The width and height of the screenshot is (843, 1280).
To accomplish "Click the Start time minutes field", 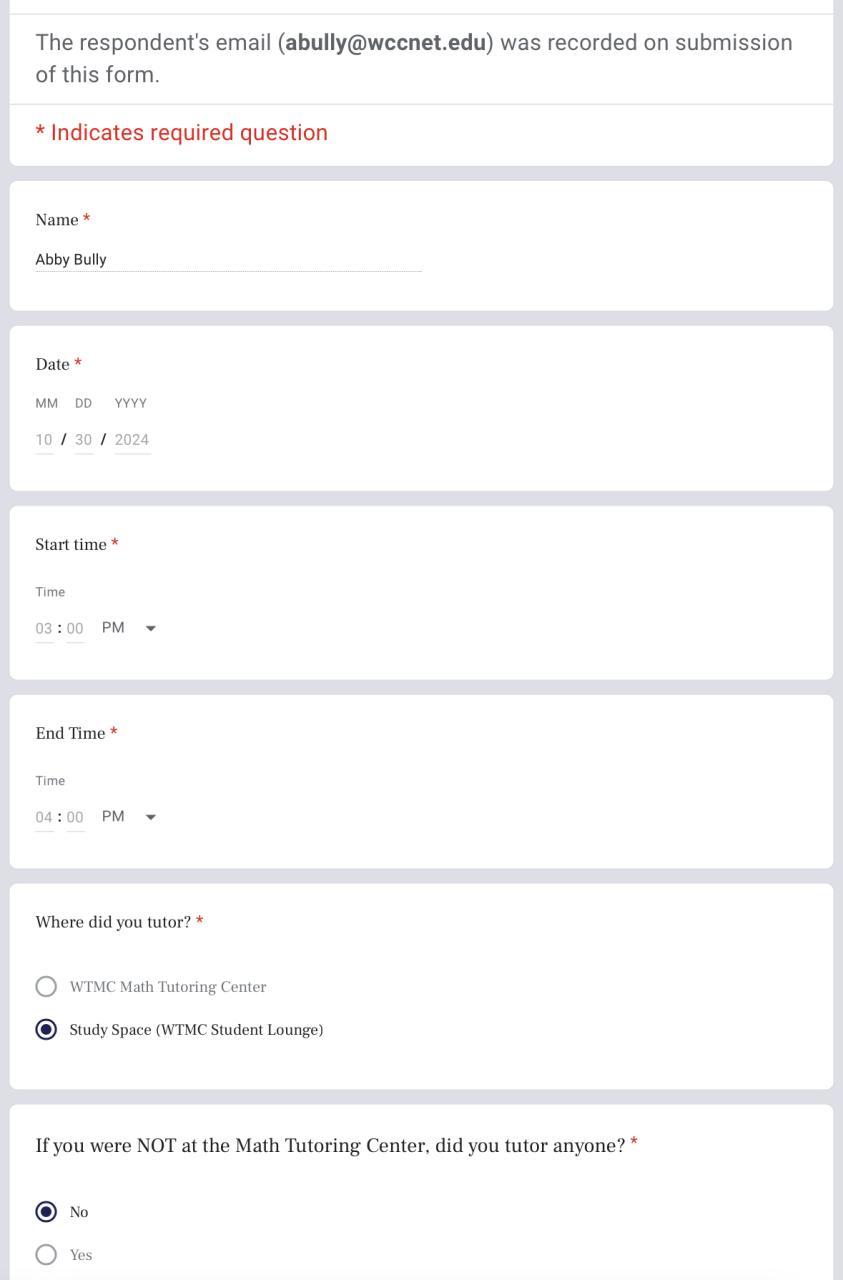I will [x=75, y=629].
